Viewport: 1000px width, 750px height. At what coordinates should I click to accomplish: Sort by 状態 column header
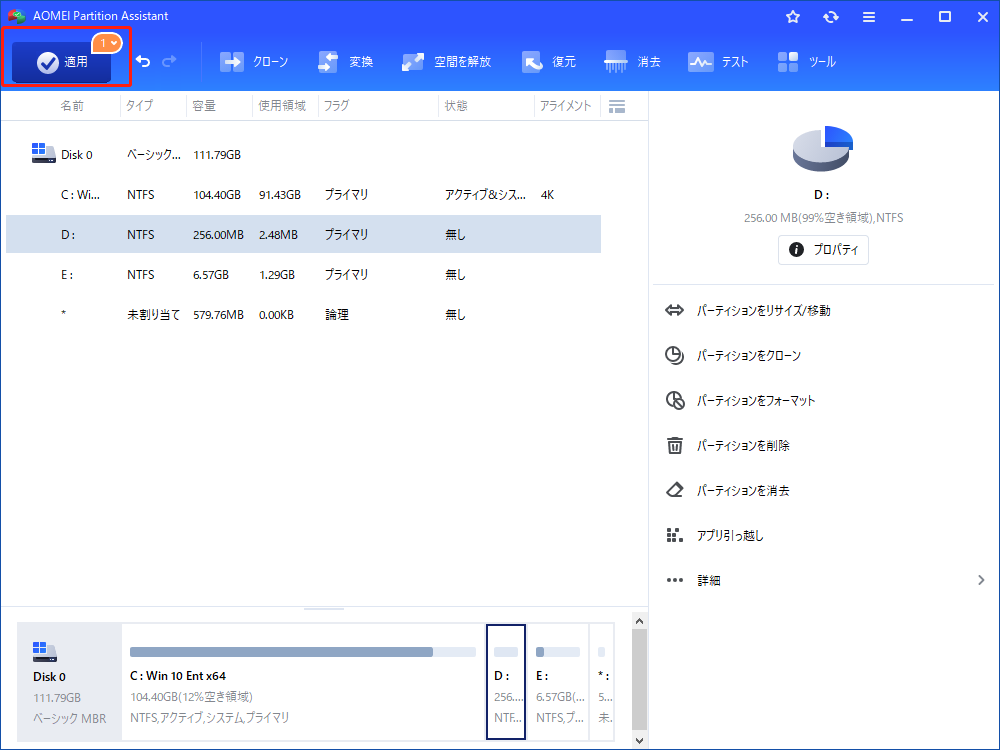(456, 106)
